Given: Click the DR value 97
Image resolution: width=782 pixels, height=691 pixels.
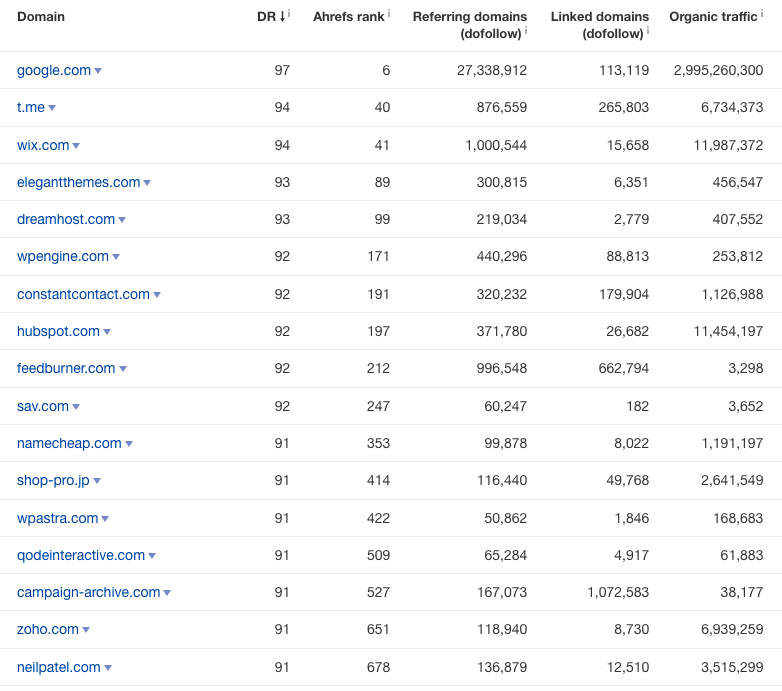Looking at the screenshot, I should point(282,70).
